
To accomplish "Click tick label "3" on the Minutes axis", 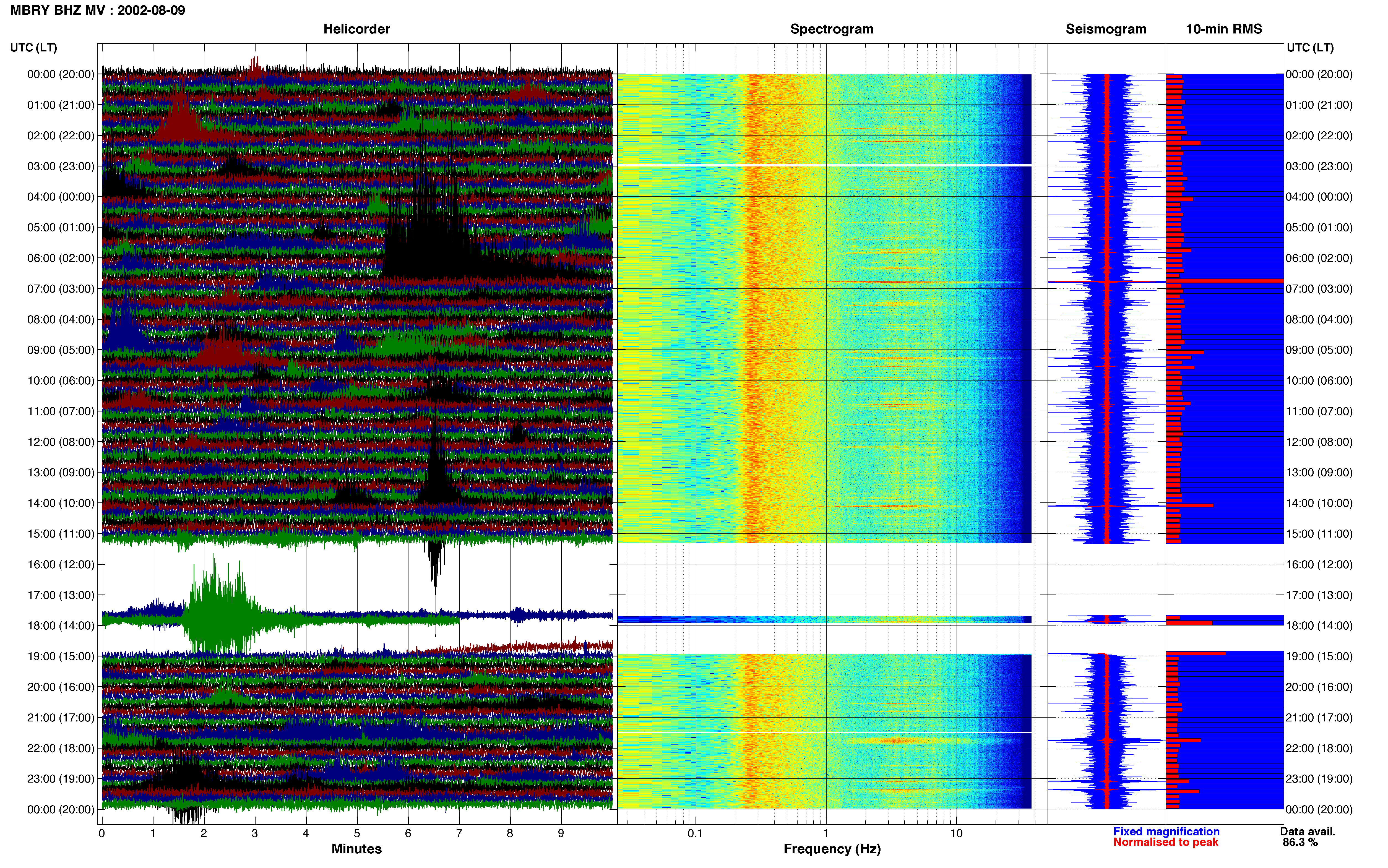I will click(255, 833).
